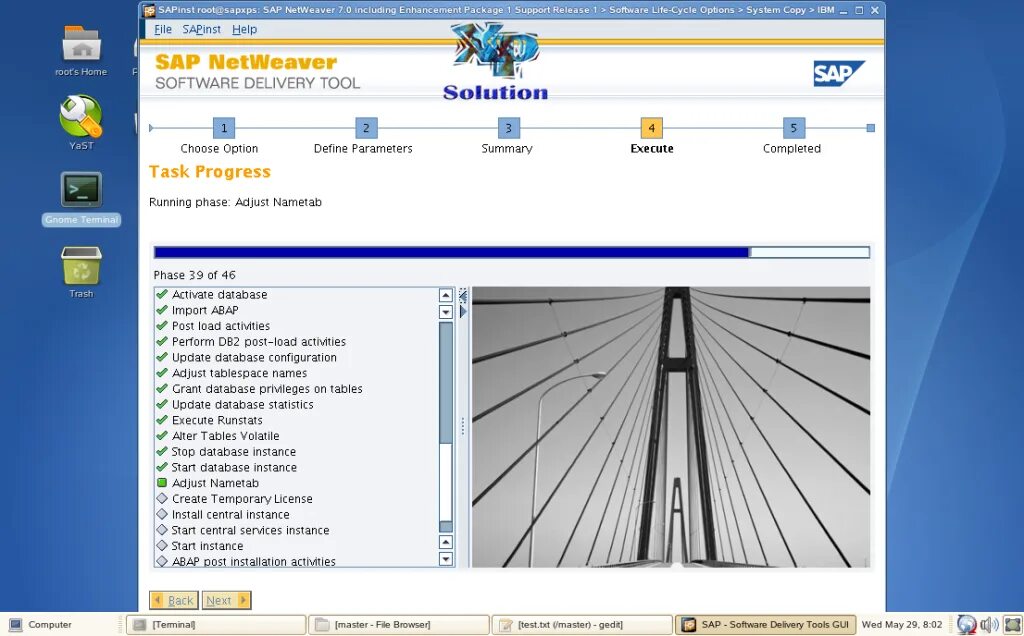The image size is (1024, 636).
Task: Click the Back button
Action: [174, 600]
